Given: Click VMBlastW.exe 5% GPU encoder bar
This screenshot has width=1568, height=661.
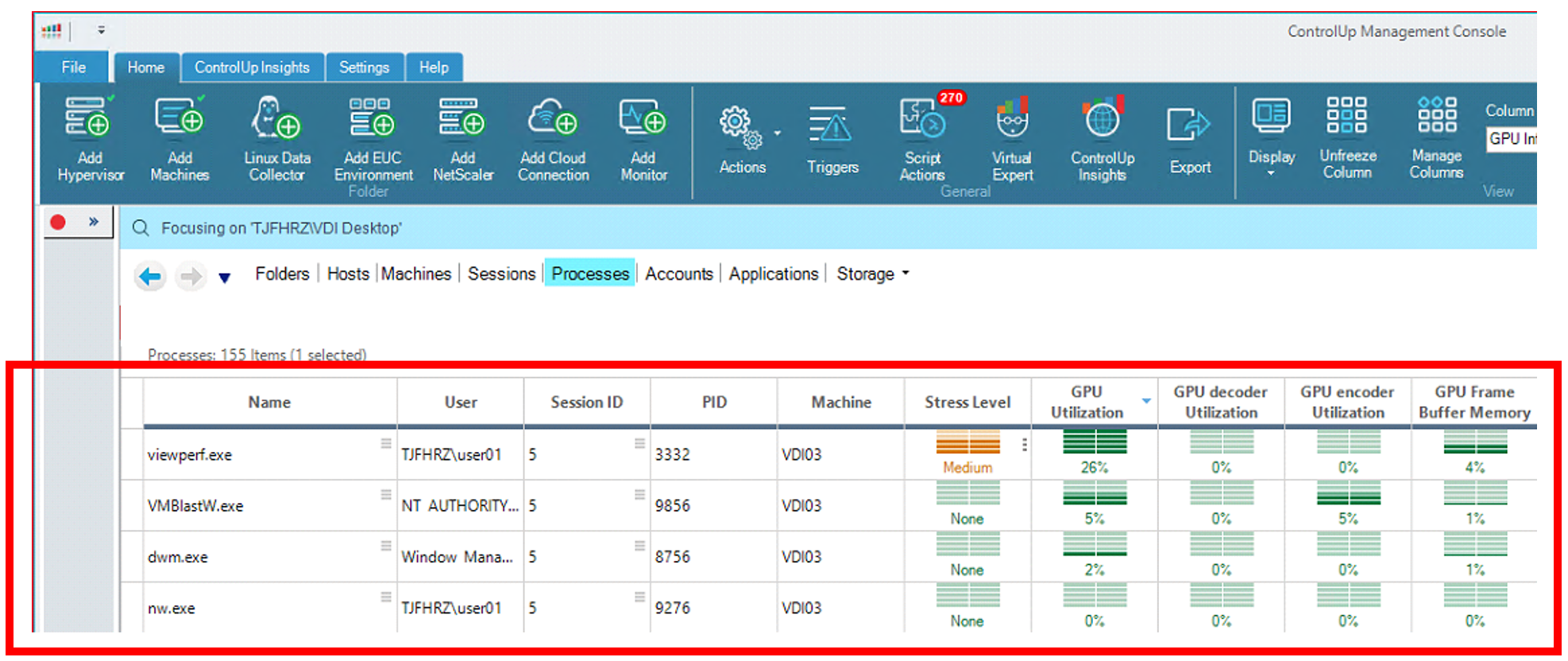Looking at the screenshot, I should point(1348,493).
